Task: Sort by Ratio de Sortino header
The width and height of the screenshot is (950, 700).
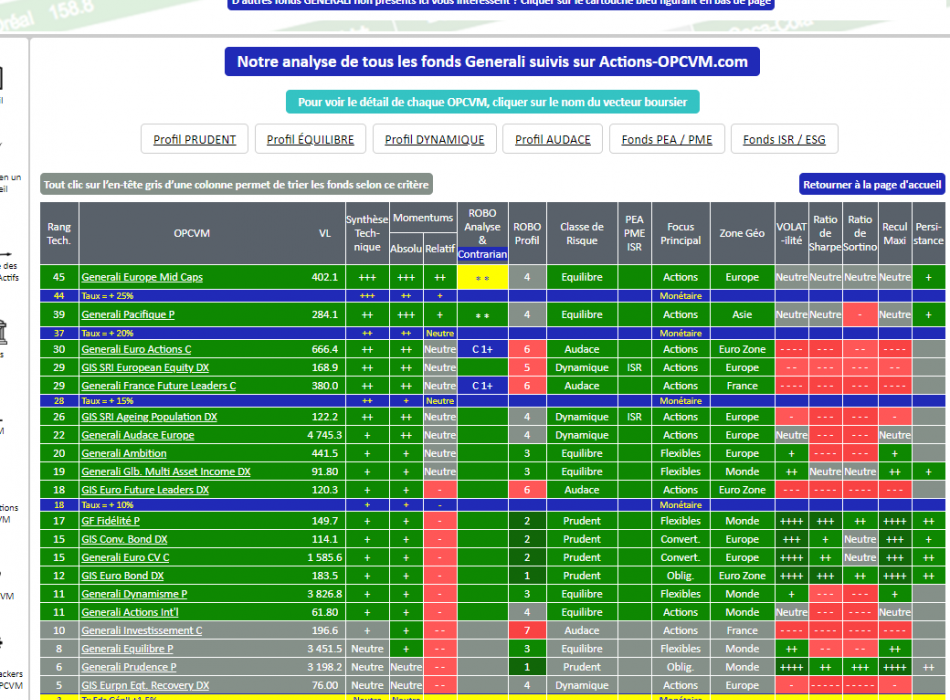Action: (x=860, y=233)
